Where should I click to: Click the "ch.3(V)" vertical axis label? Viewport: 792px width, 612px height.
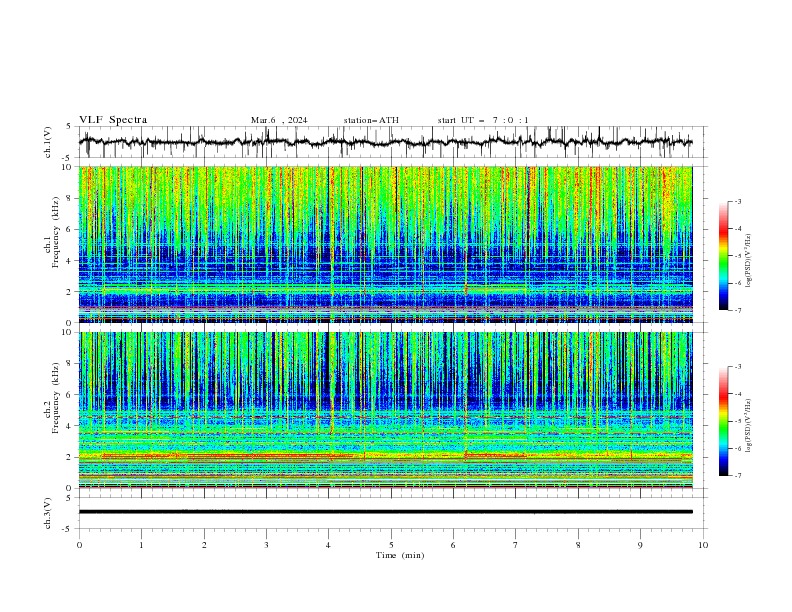click(48, 513)
